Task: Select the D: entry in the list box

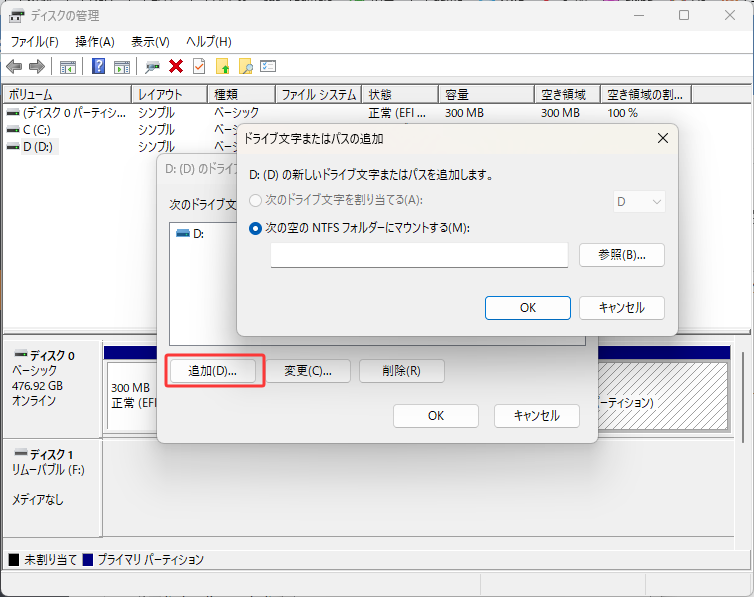Action: pyautogui.click(x=190, y=234)
